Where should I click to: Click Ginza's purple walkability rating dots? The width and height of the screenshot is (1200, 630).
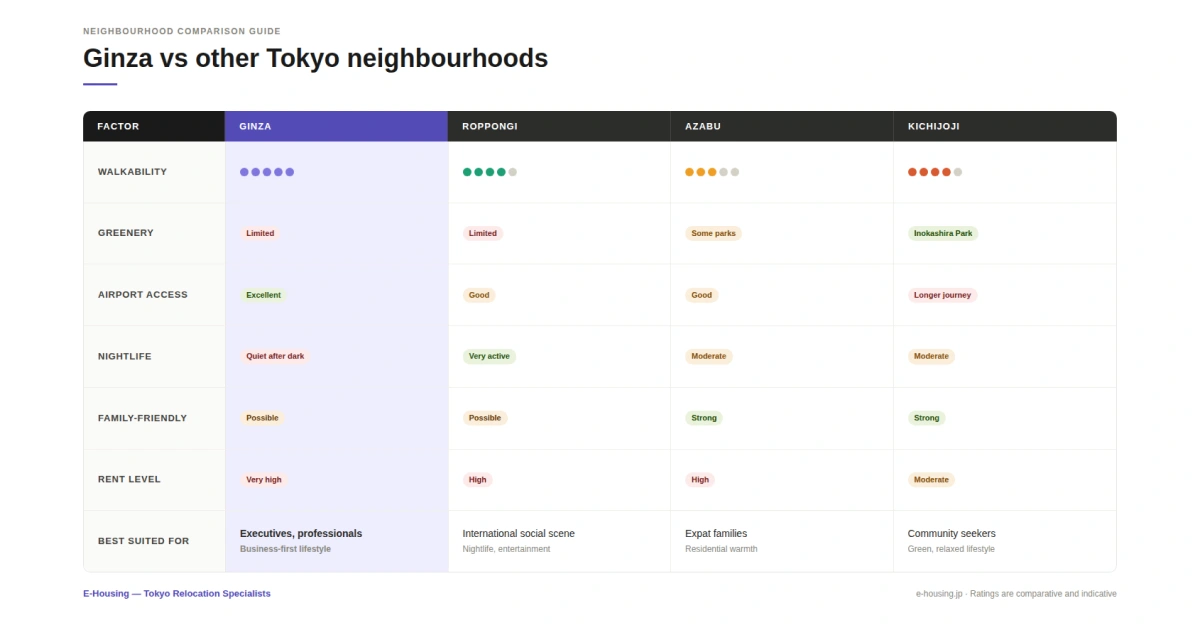[267, 172]
